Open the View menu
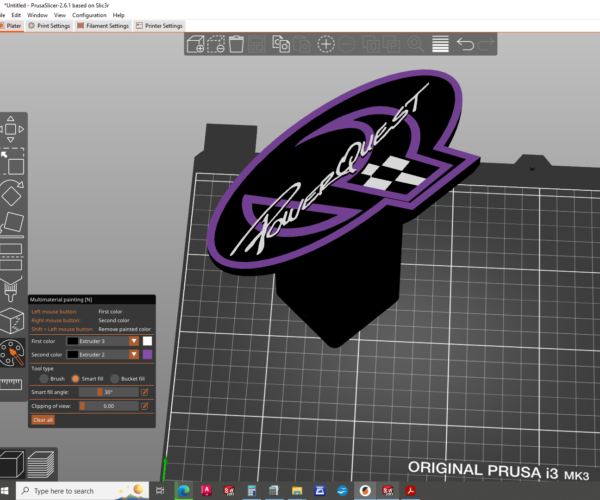This screenshot has width=600, height=500. [60, 15]
